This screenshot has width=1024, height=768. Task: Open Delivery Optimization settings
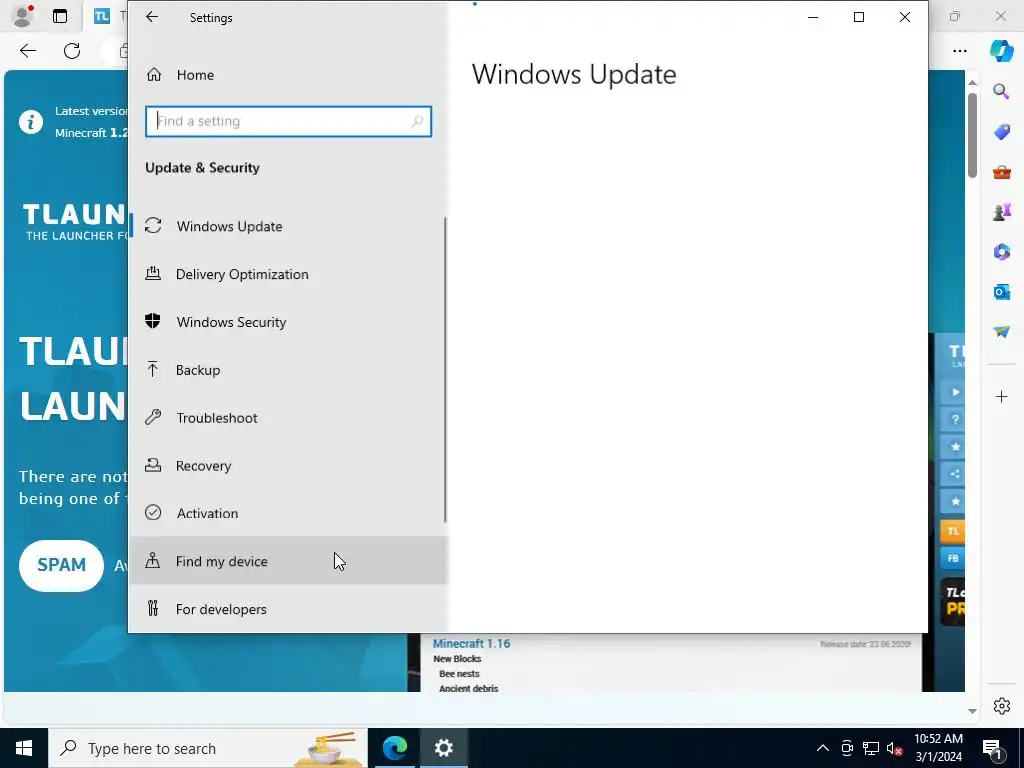pos(288,274)
